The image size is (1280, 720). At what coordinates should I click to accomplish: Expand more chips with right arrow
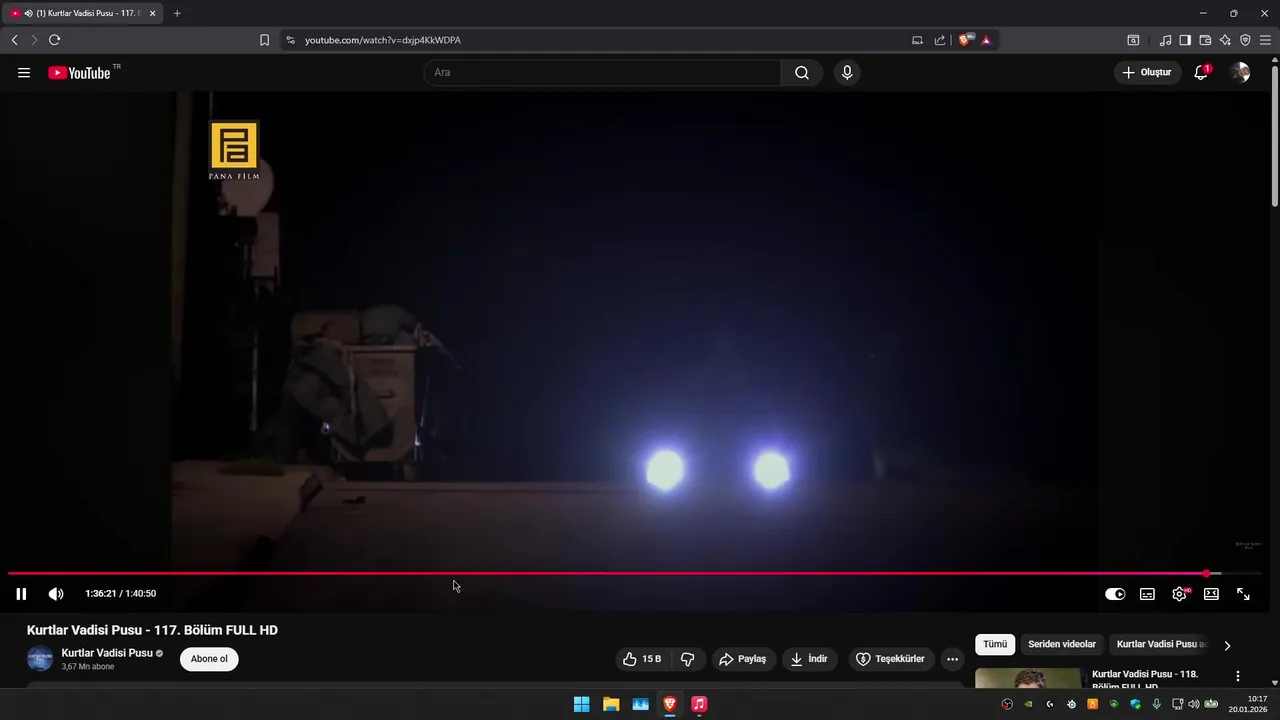point(1227,645)
